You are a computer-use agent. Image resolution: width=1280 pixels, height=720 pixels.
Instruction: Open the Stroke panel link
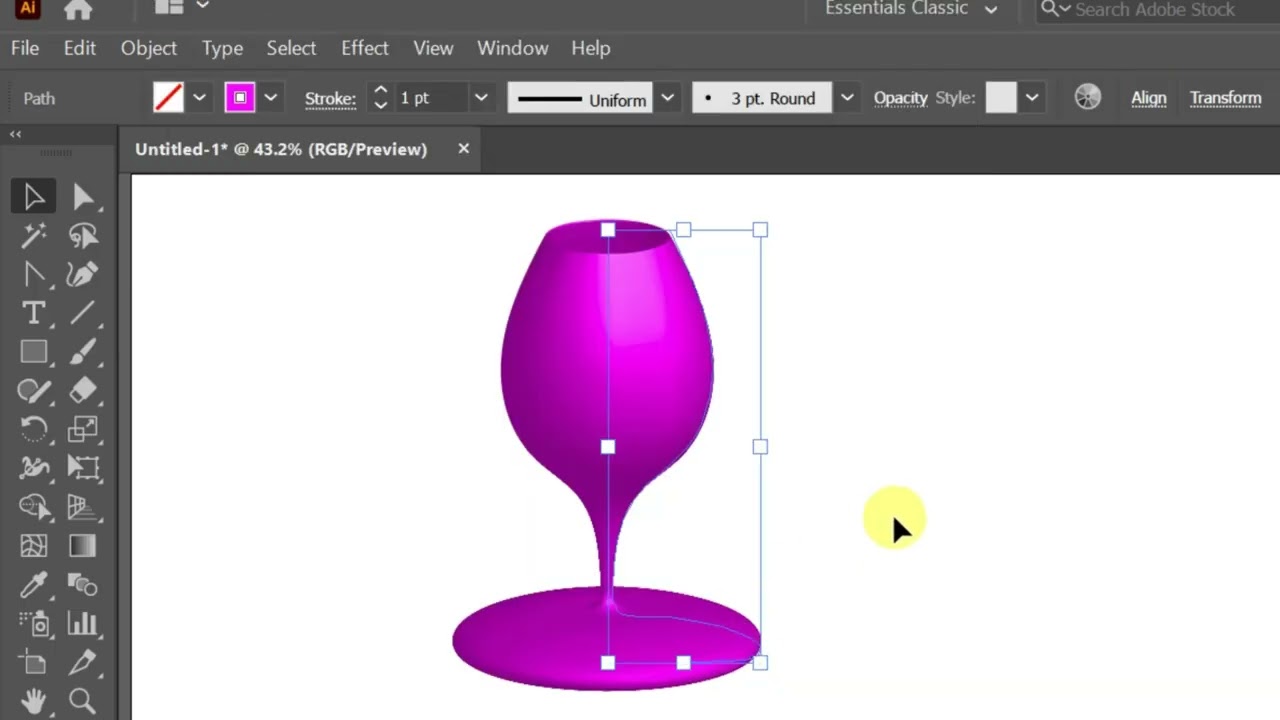click(330, 99)
